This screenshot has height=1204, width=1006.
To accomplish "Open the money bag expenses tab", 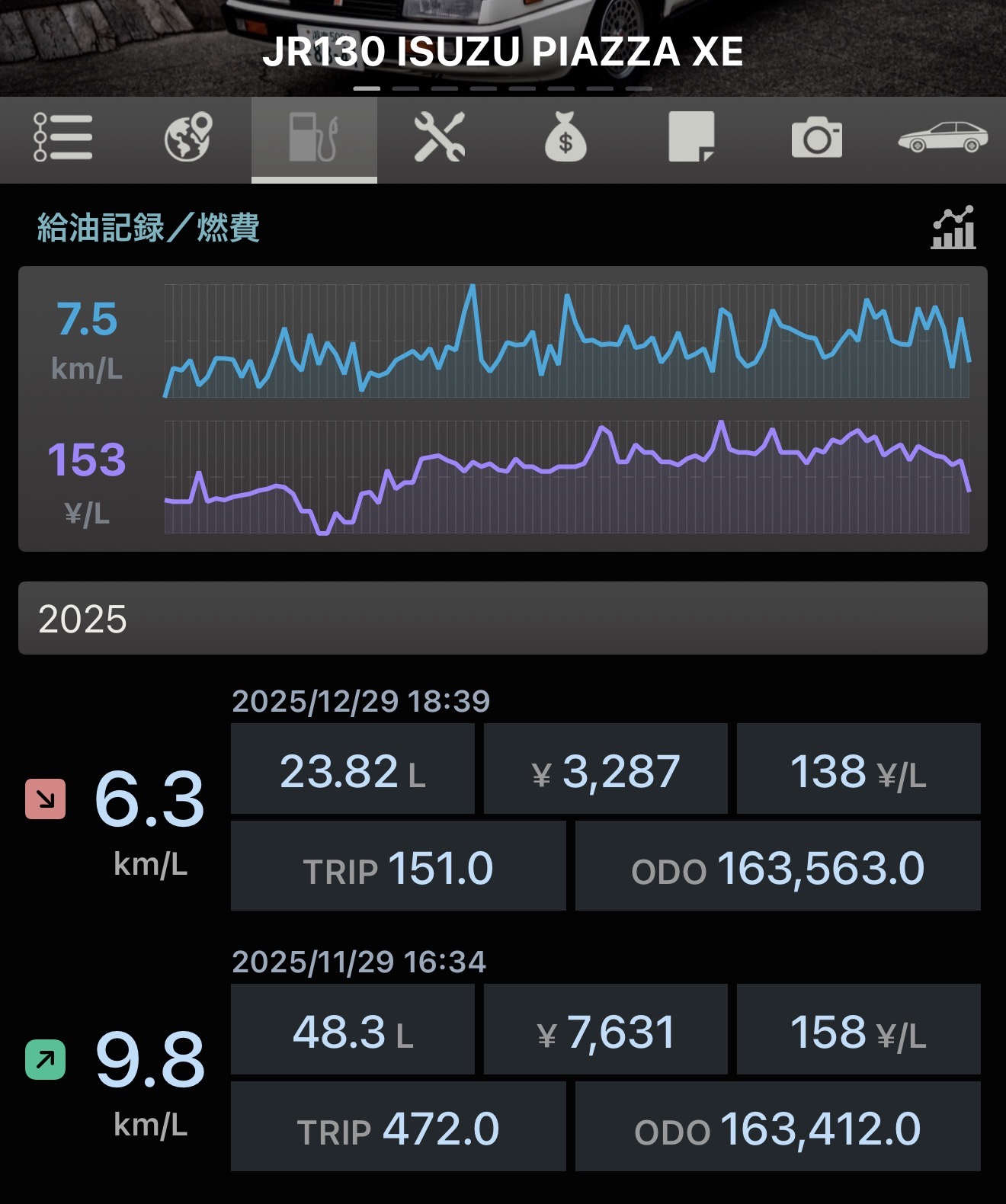I will [565, 138].
